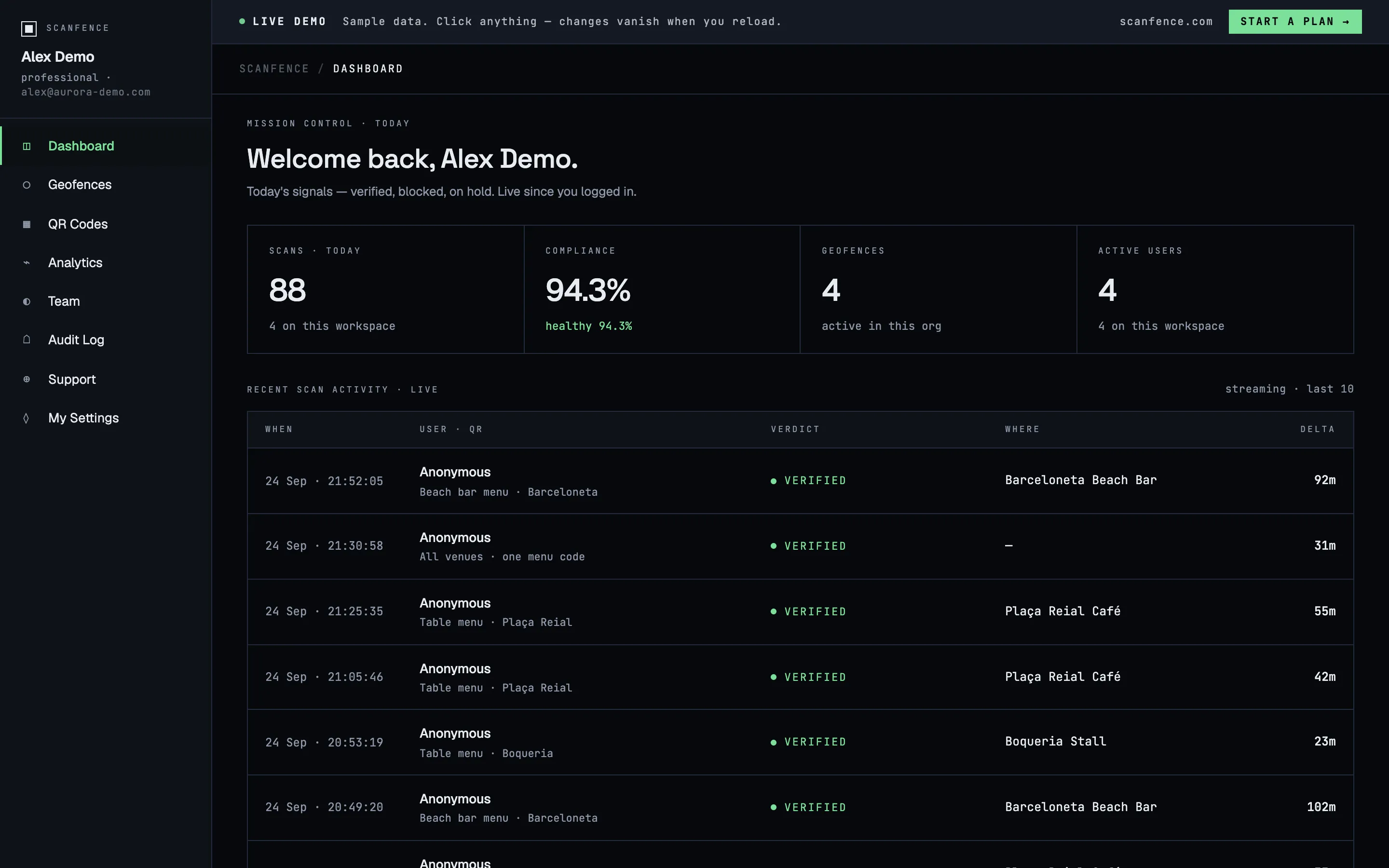Click the WHERE column header

pyautogui.click(x=1022, y=429)
